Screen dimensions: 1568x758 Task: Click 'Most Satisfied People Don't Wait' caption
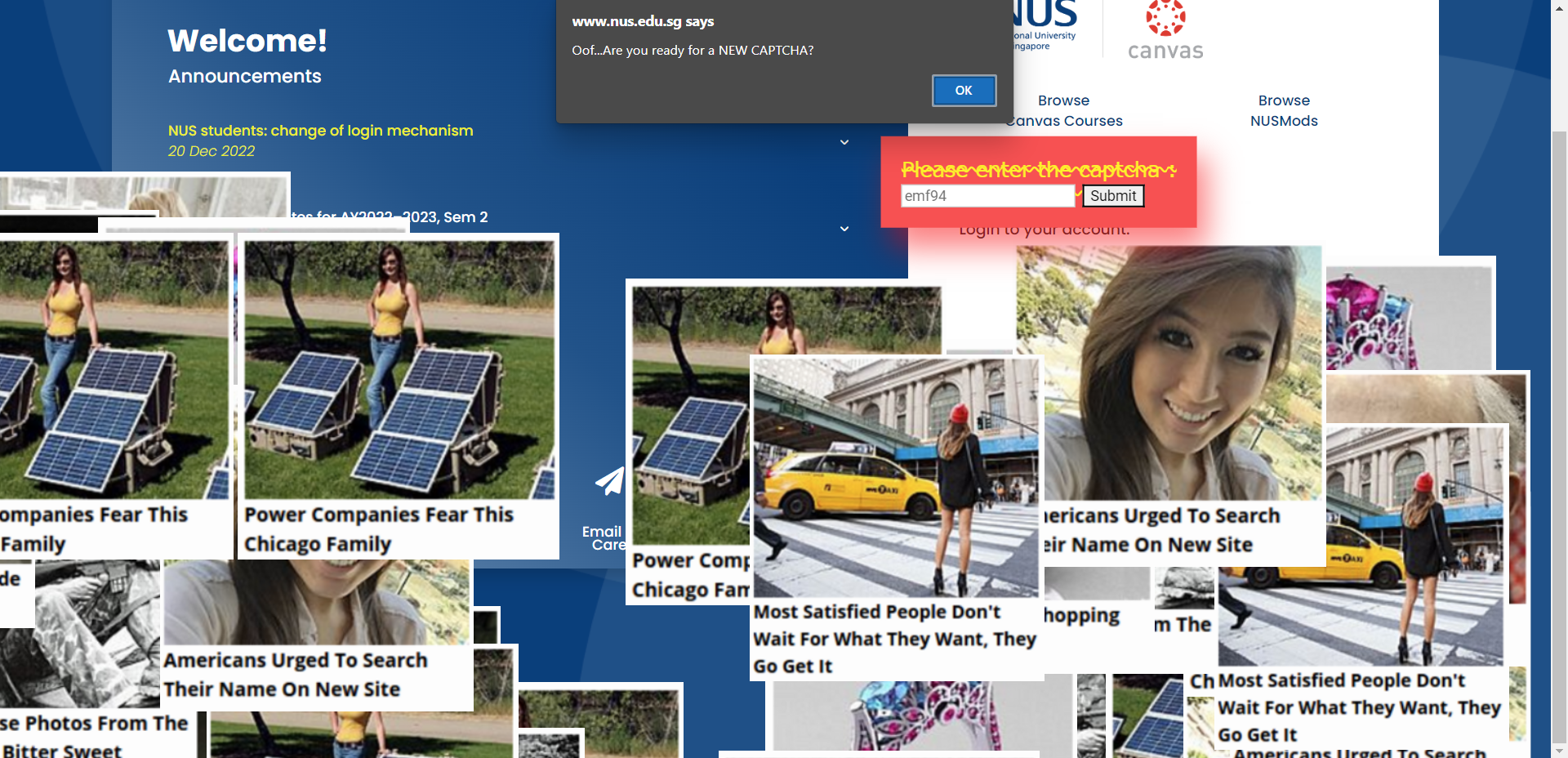895,639
